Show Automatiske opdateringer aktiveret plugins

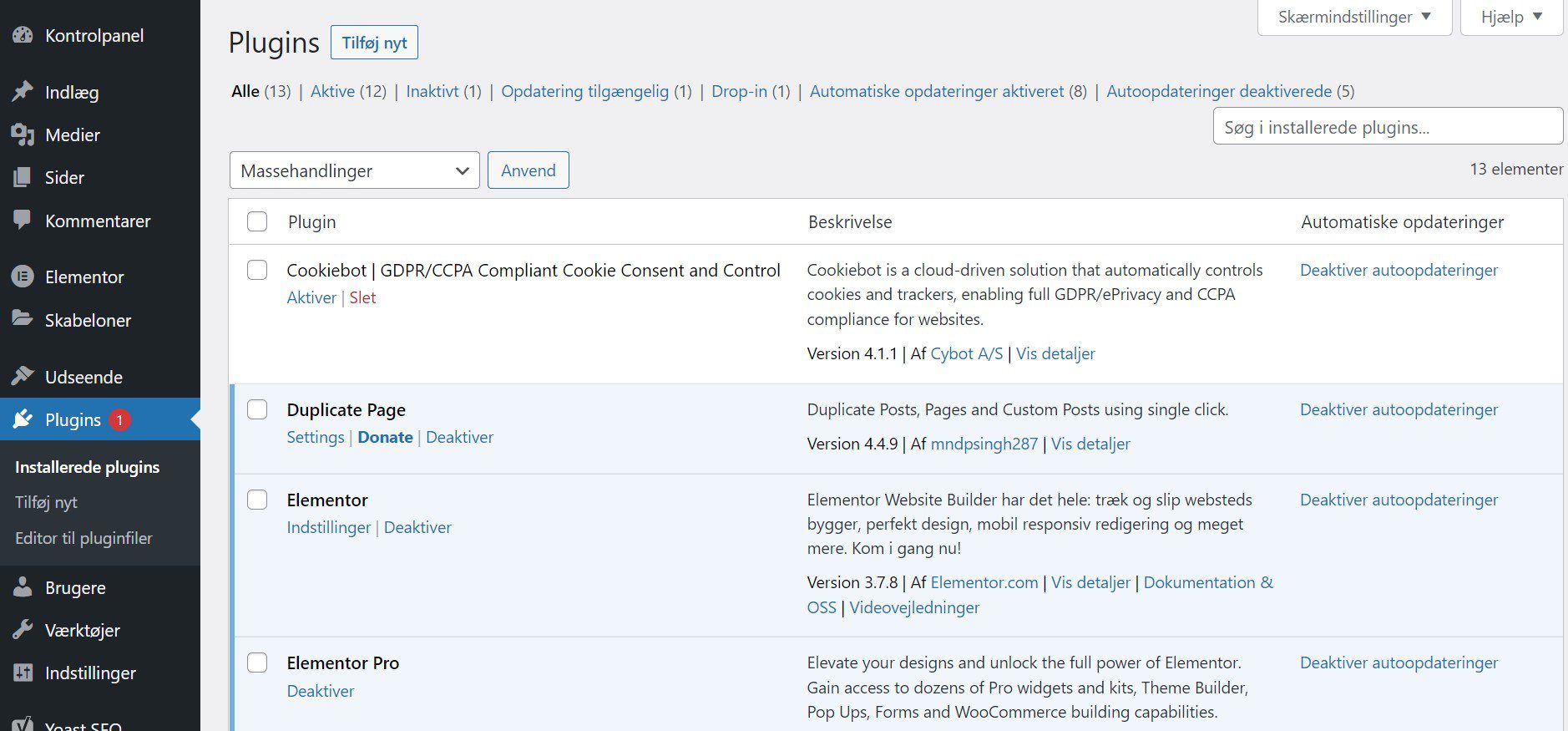[x=937, y=91]
